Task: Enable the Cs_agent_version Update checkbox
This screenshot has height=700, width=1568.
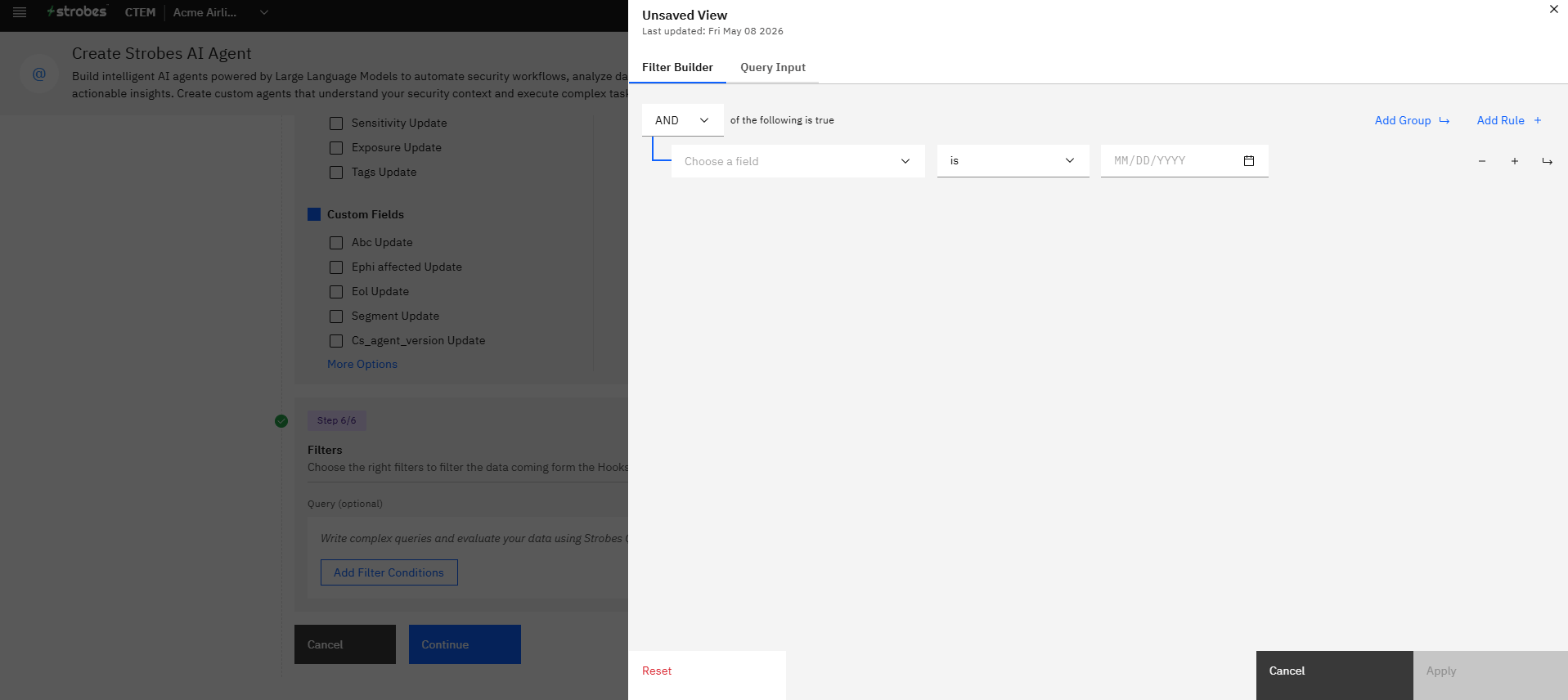Action: tap(336, 341)
